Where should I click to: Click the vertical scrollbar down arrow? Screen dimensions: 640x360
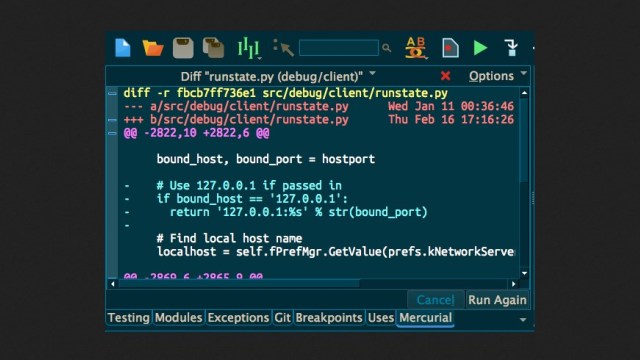524,273
